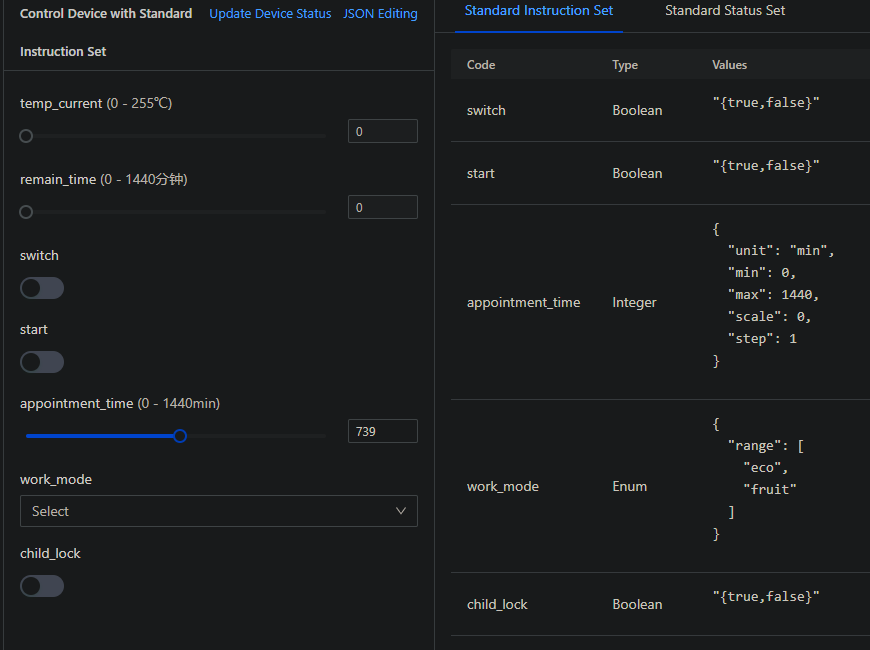This screenshot has height=650, width=870.
Task: Click the Update Device Status link
Action: [x=270, y=14]
